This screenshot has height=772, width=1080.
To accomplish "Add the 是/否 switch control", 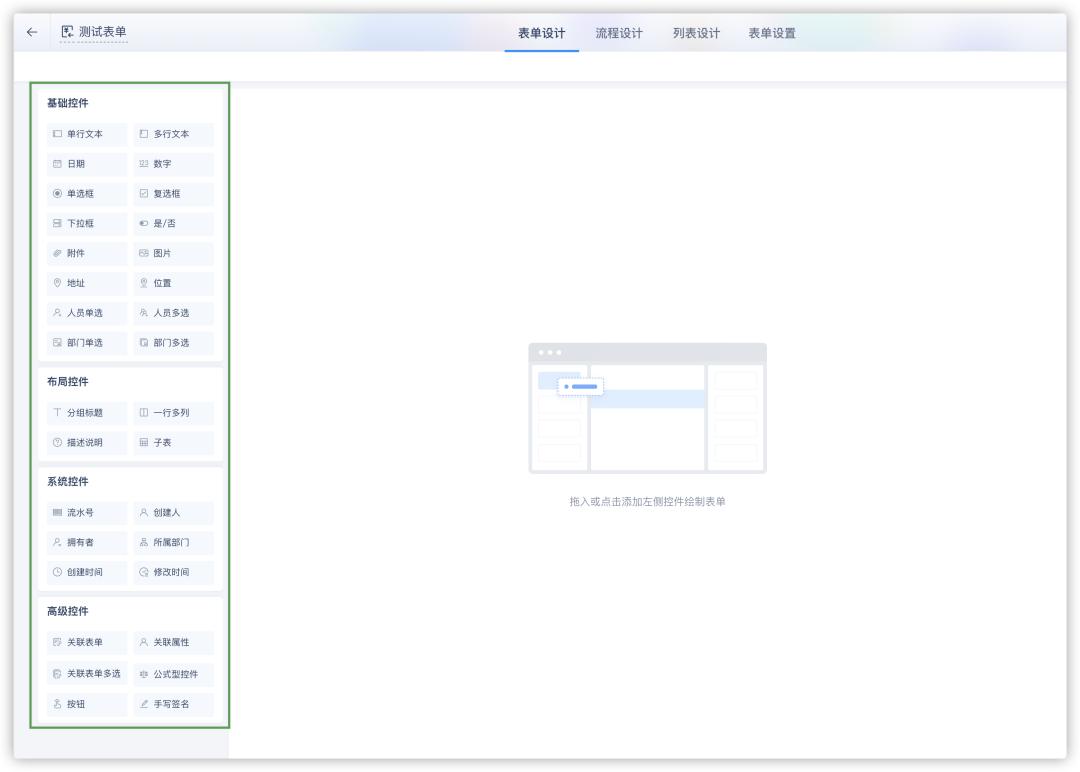I will [x=174, y=223].
